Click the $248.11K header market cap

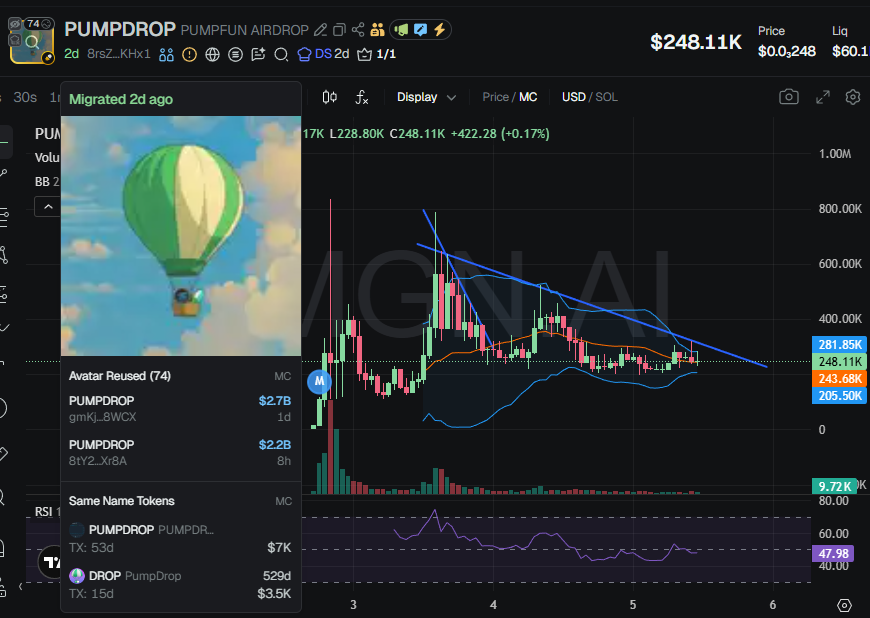tap(696, 42)
